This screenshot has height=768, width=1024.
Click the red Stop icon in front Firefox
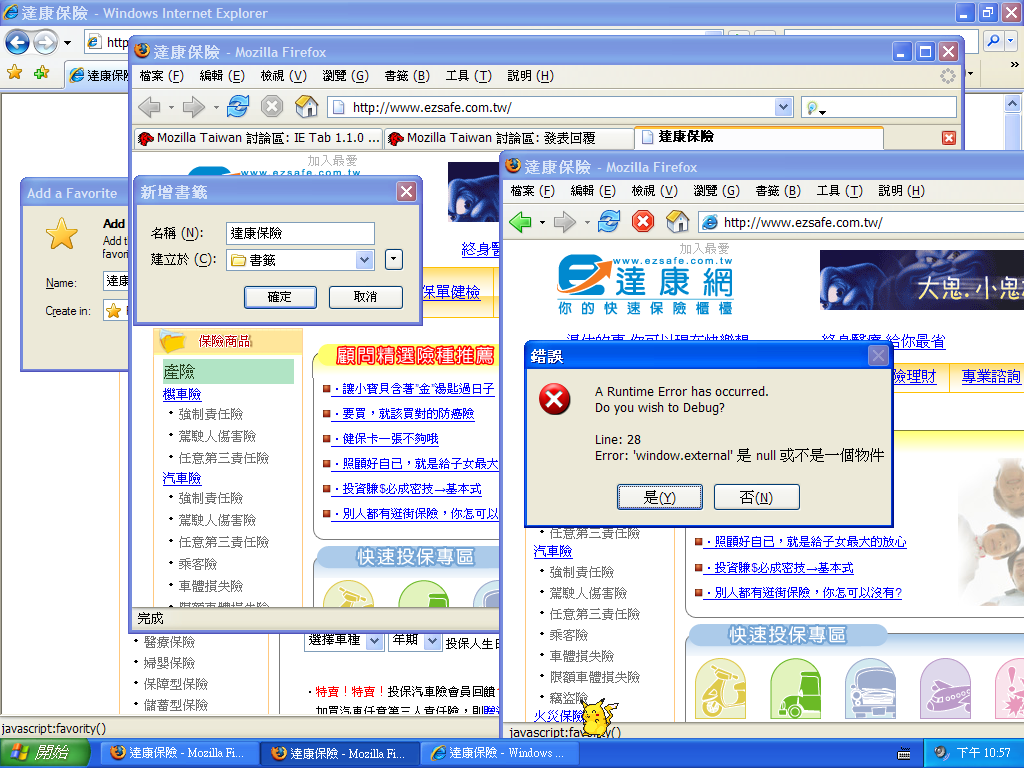[643, 221]
